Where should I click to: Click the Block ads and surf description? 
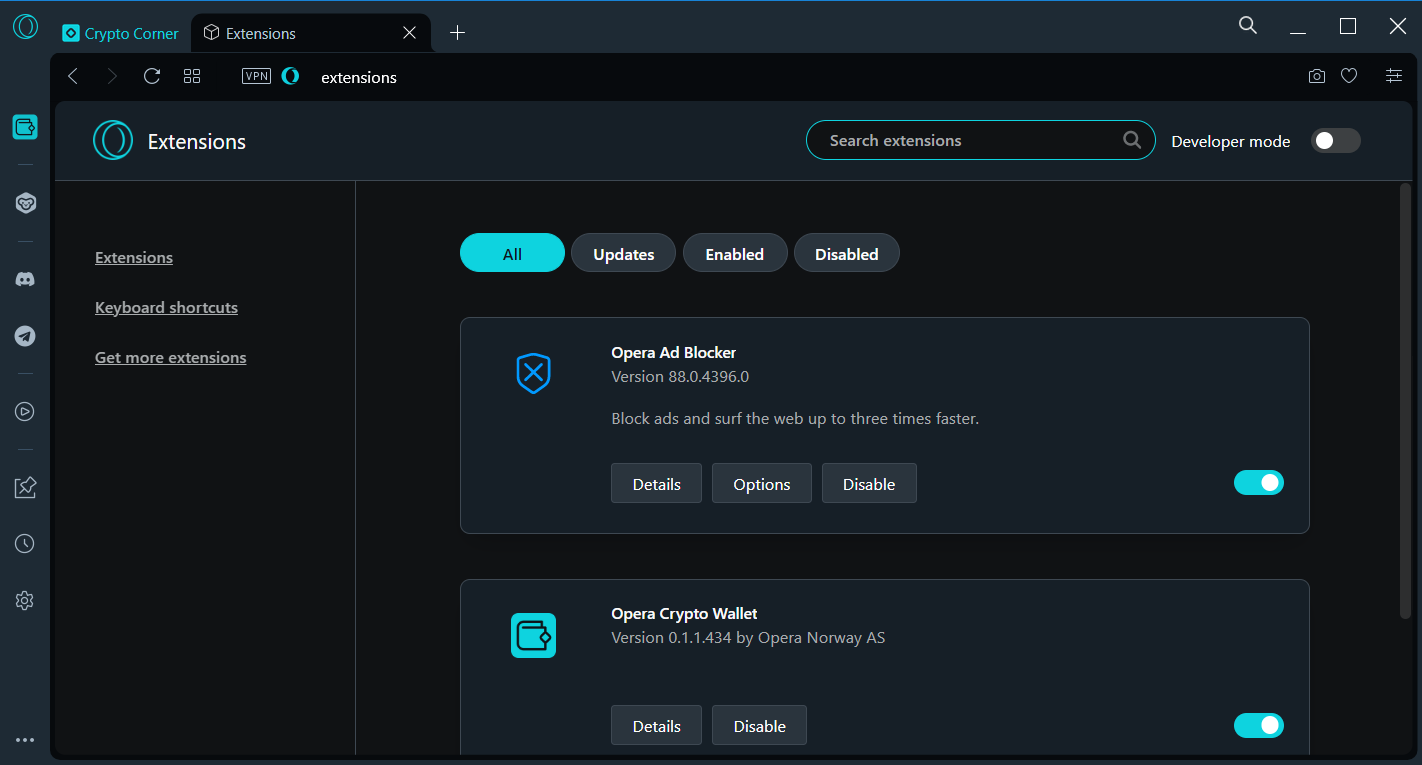point(795,418)
